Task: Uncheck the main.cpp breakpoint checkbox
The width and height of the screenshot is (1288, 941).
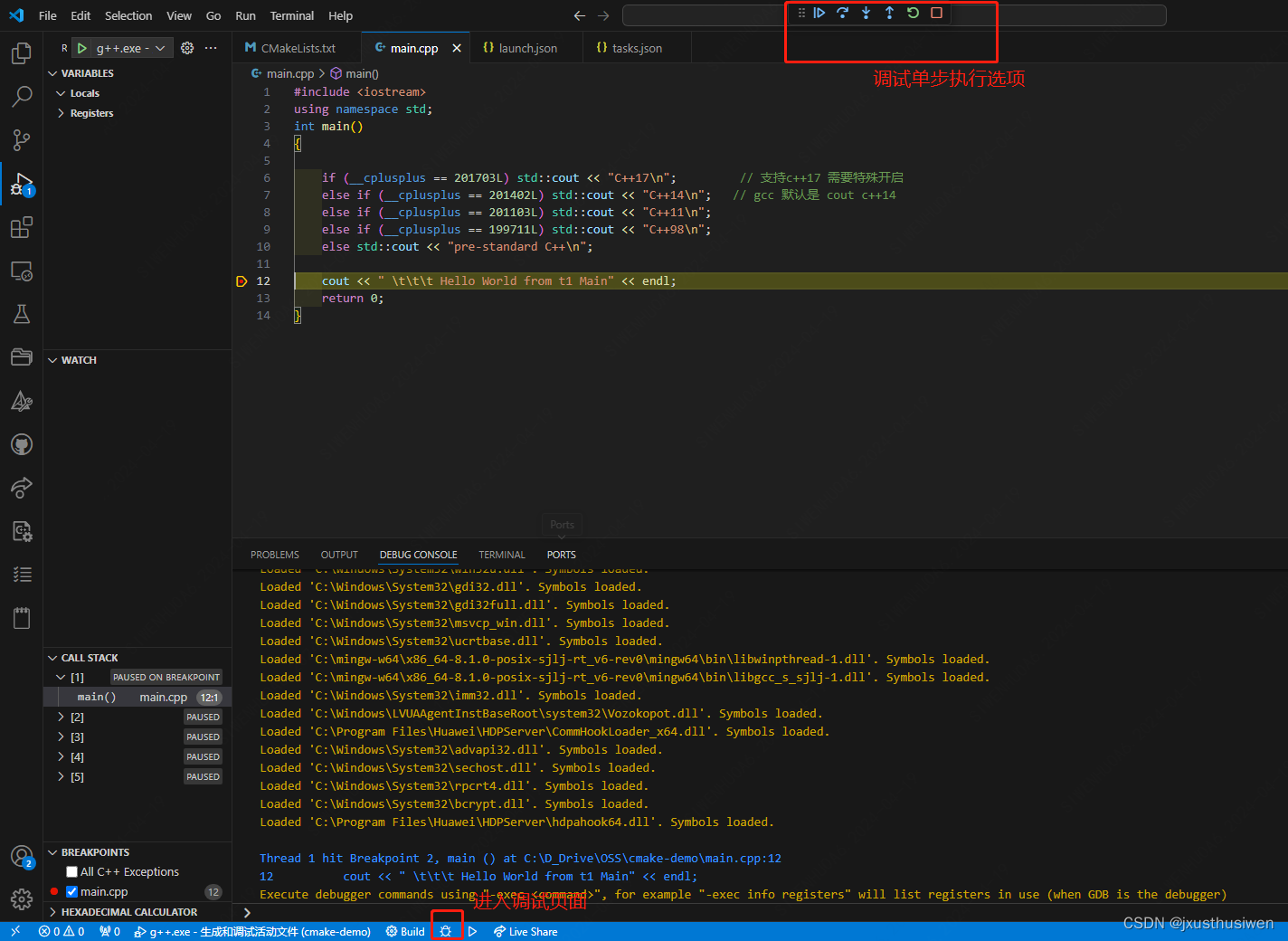Action: point(71,891)
